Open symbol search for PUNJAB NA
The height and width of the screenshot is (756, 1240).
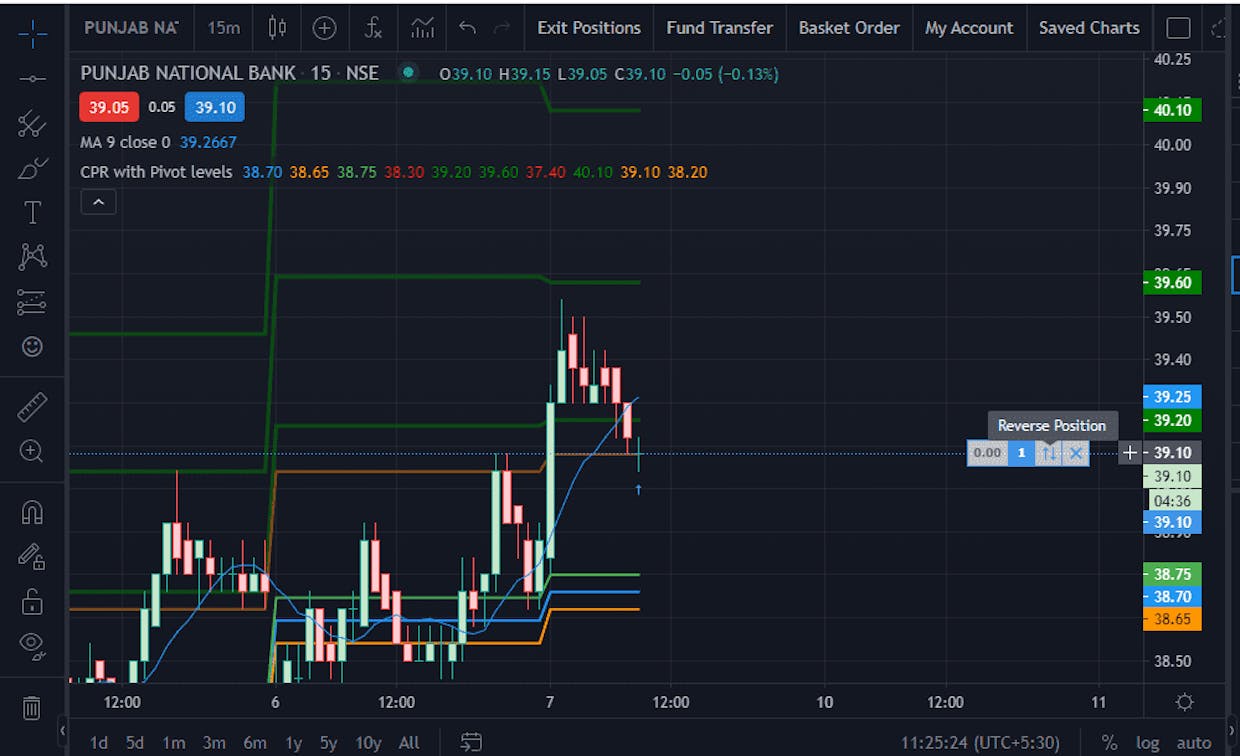click(130, 28)
